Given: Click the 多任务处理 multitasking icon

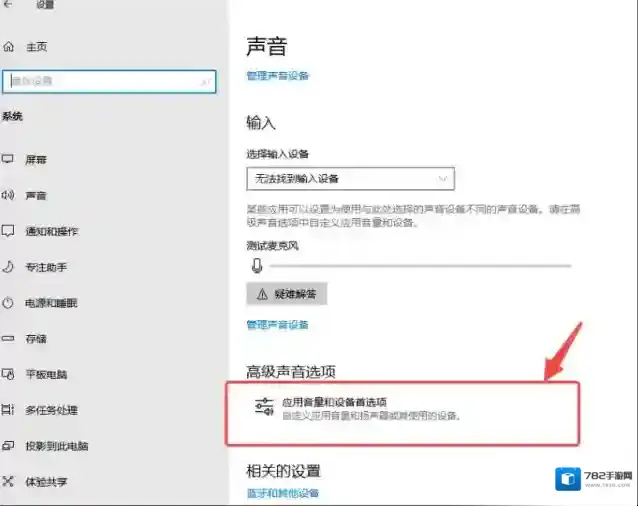Looking at the screenshot, I should click(x=8, y=410).
